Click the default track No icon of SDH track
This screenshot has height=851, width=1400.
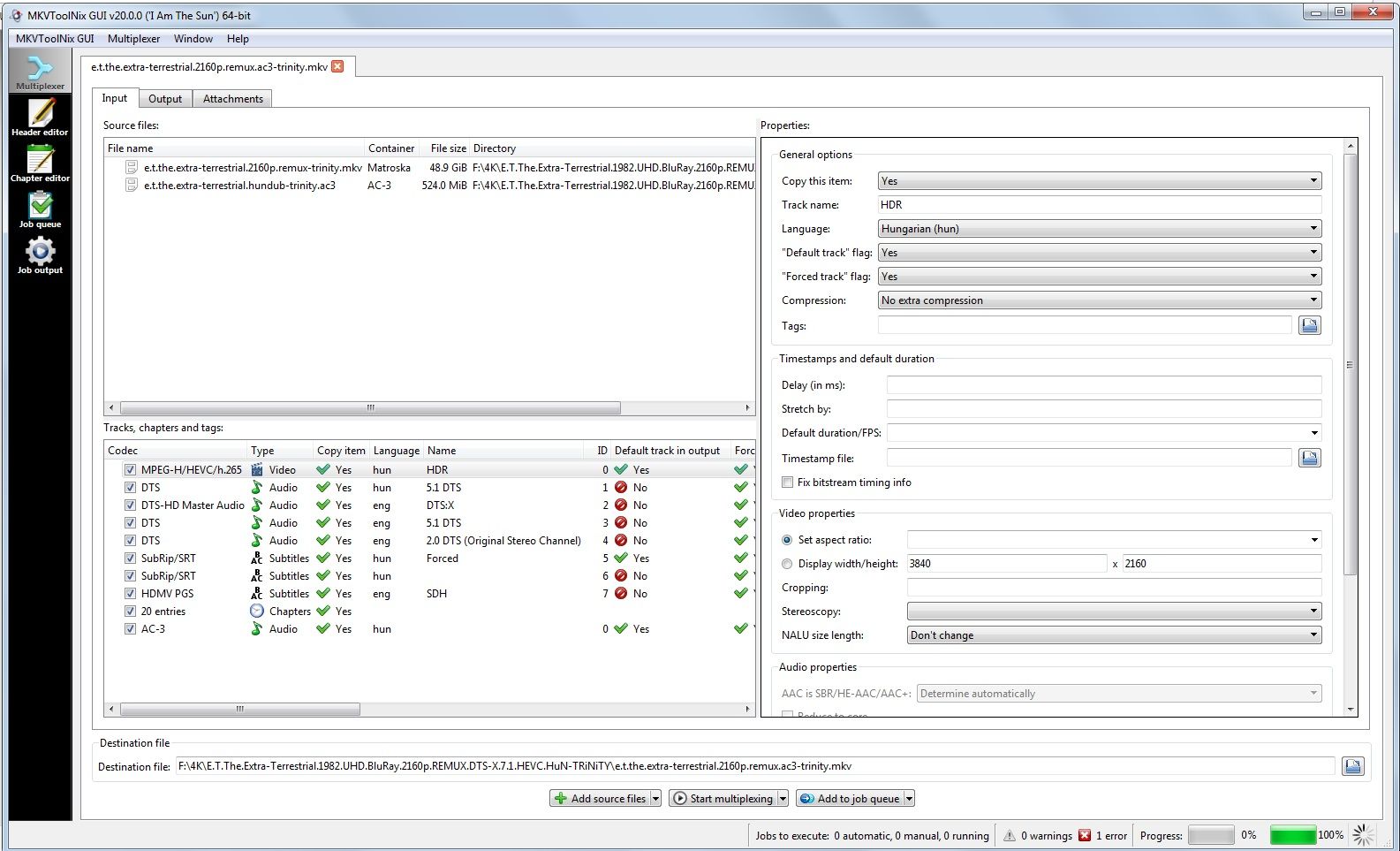pos(621,593)
